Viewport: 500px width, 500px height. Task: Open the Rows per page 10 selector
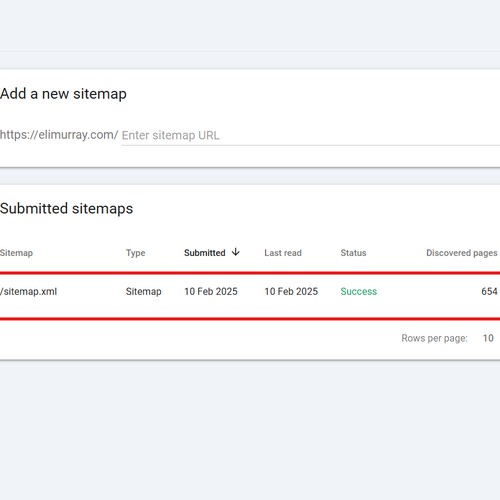point(488,338)
